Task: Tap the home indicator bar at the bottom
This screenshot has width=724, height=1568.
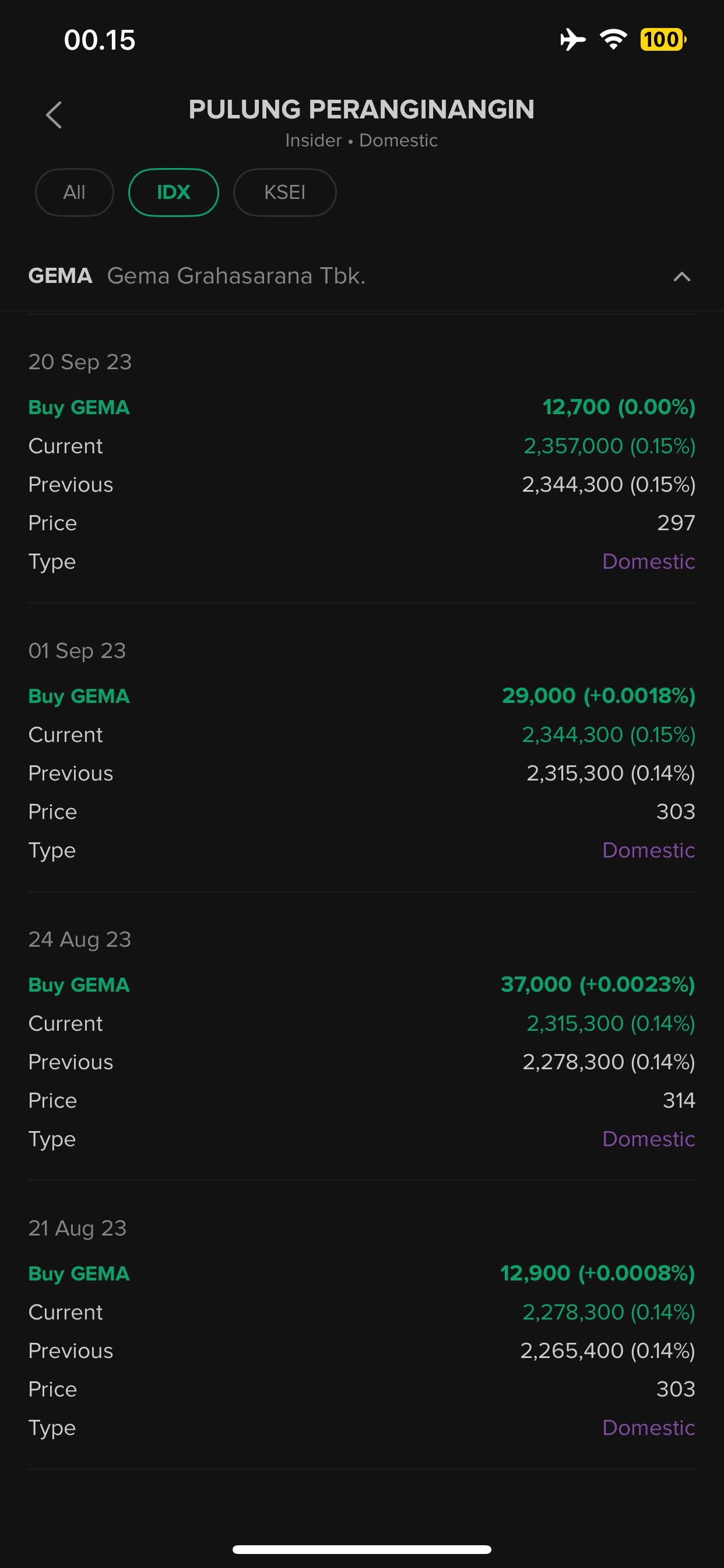Action: tap(361, 1549)
